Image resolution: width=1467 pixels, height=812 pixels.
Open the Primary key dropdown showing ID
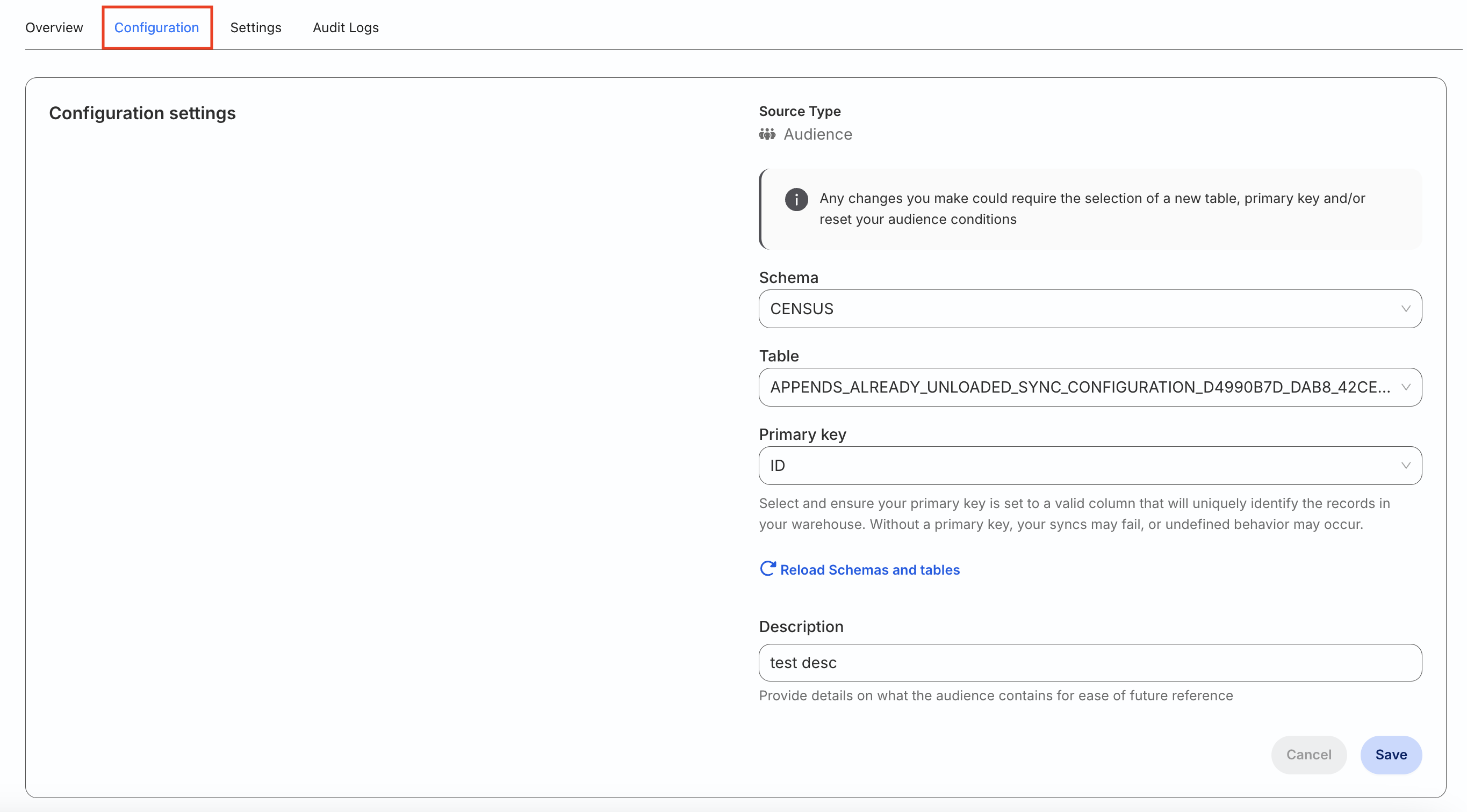tap(1090, 466)
